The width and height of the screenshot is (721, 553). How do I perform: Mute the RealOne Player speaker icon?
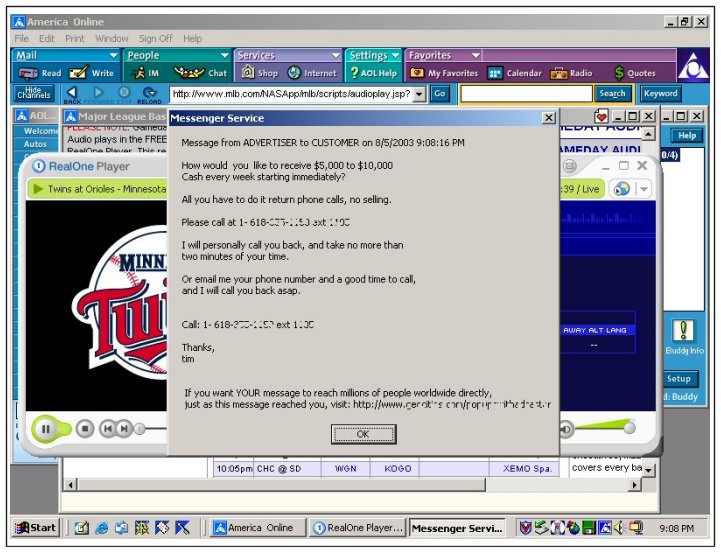tap(565, 429)
